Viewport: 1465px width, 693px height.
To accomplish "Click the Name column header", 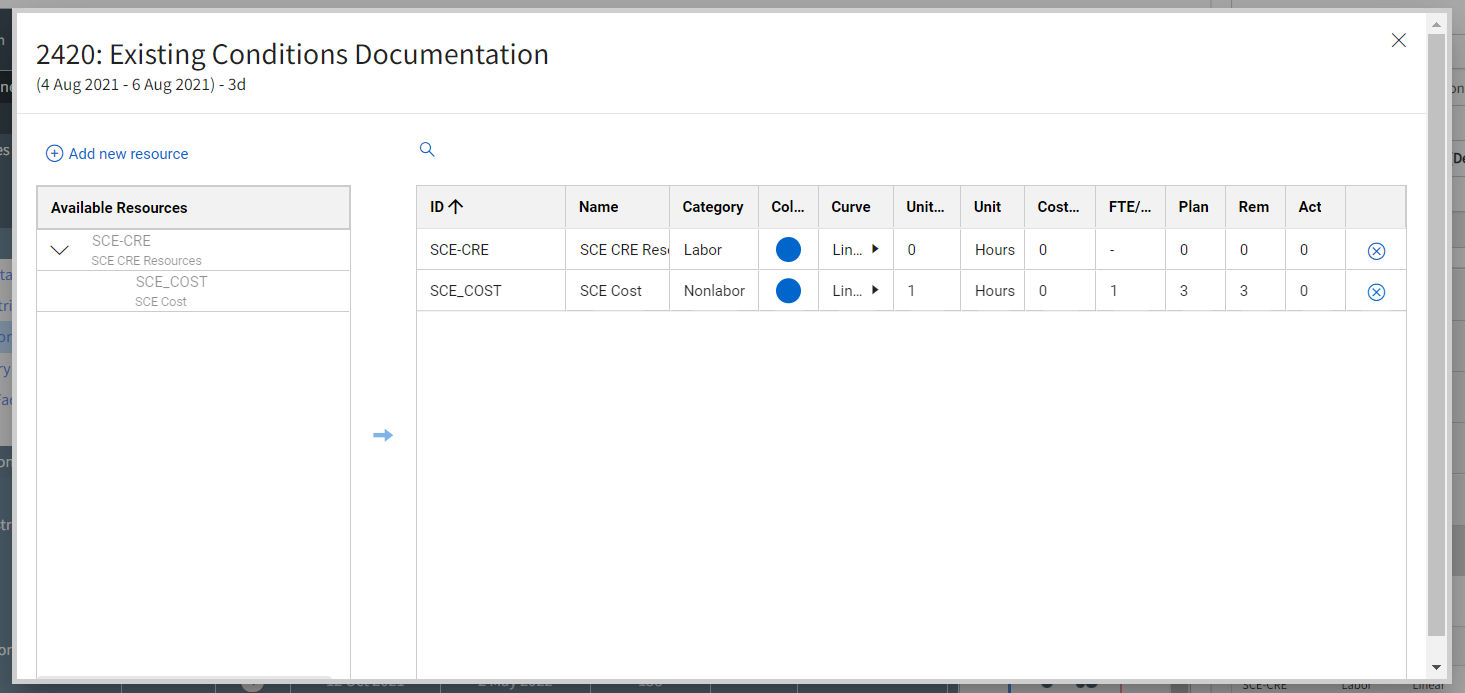I will click(598, 207).
